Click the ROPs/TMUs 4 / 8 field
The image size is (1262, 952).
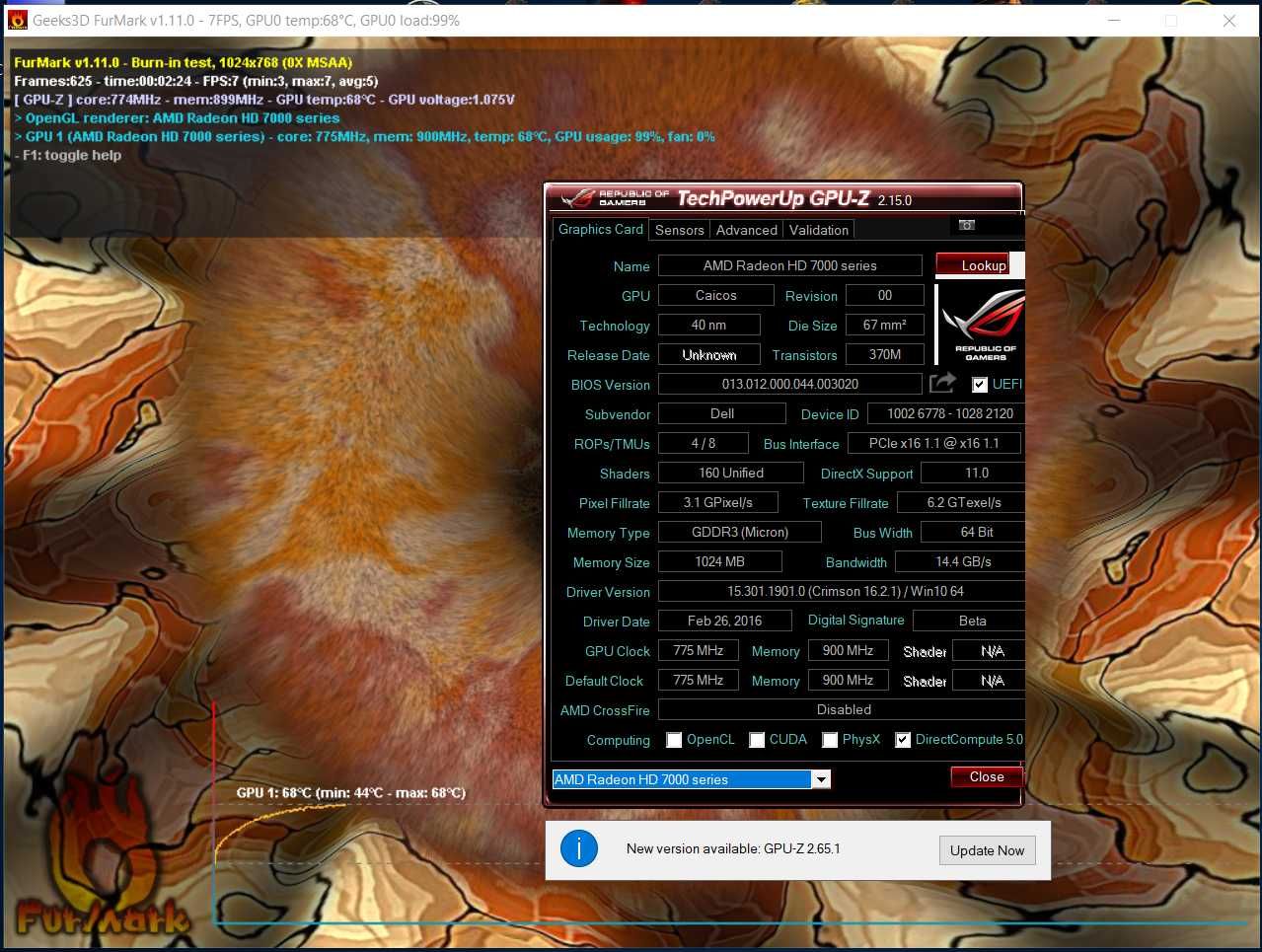704,443
